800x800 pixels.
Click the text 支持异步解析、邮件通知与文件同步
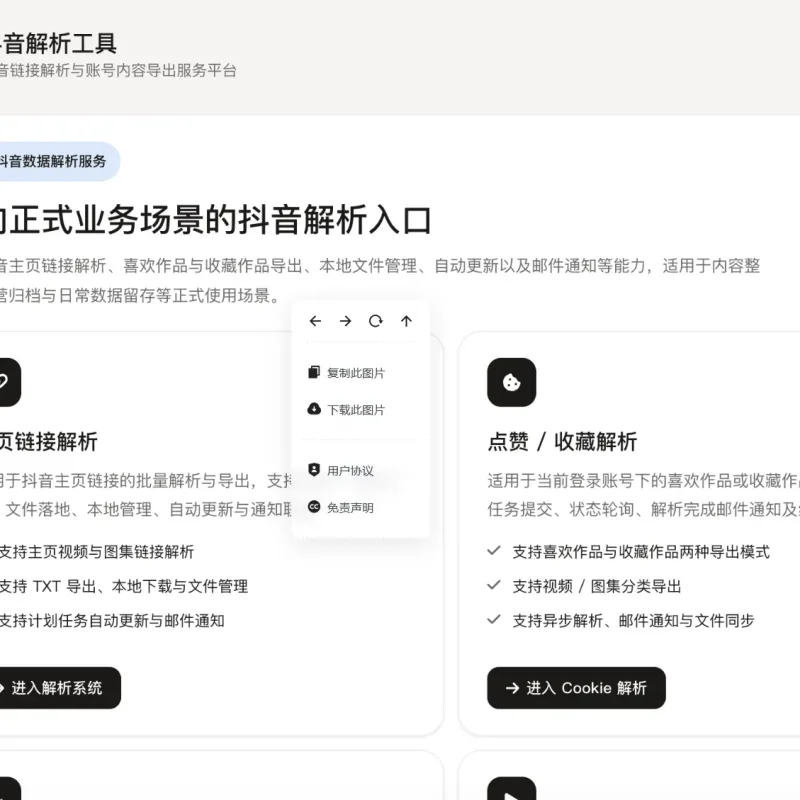[x=633, y=621]
